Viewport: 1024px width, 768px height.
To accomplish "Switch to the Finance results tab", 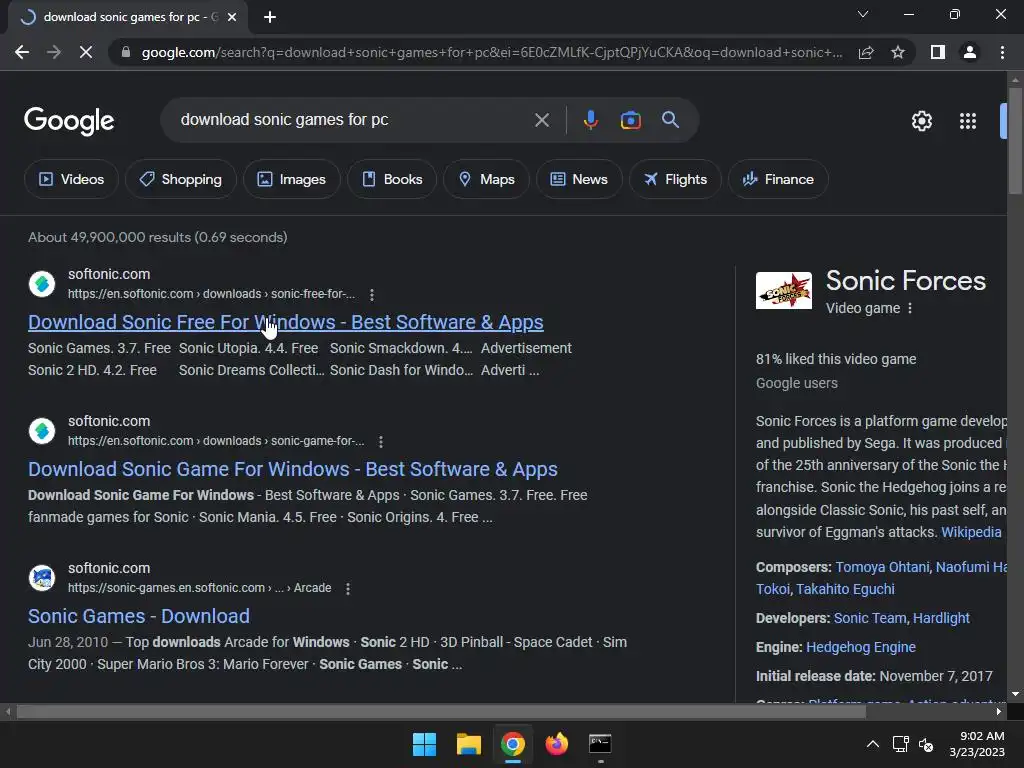I will [x=778, y=179].
